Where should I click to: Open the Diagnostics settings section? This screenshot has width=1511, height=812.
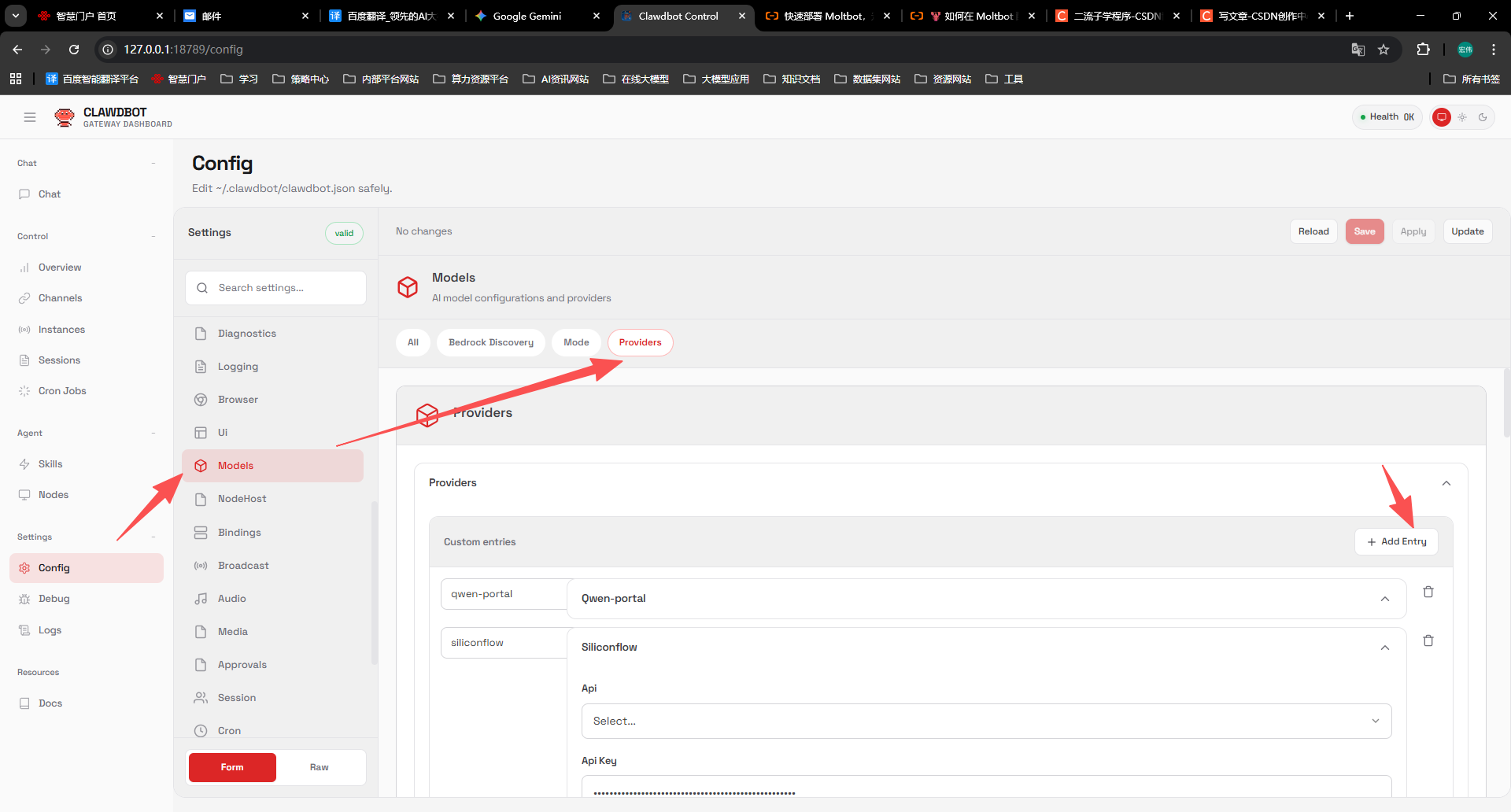pos(246,333)
